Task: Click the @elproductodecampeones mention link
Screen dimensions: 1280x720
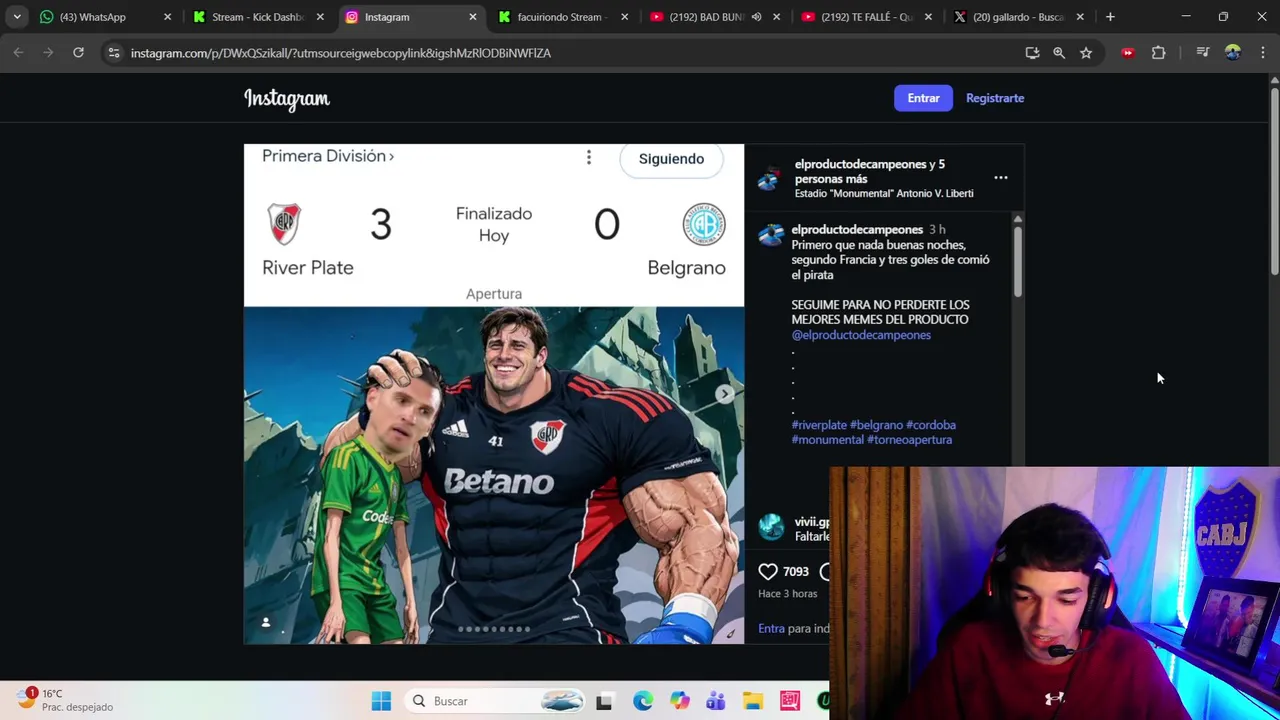Action: point(861,335)
